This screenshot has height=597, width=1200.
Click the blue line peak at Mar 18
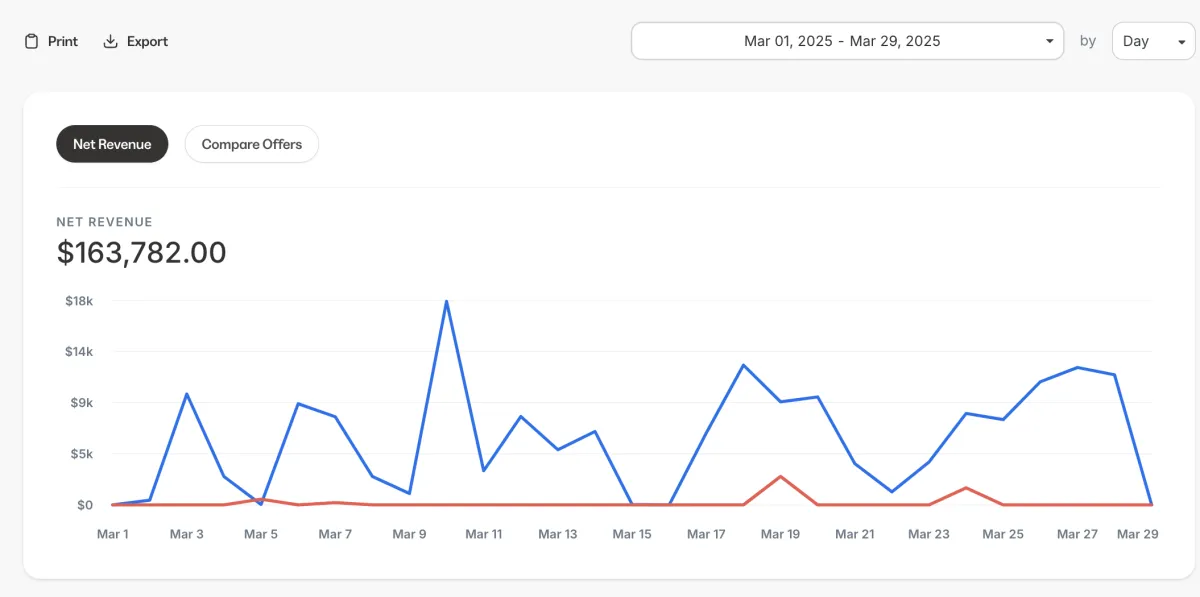743,365
